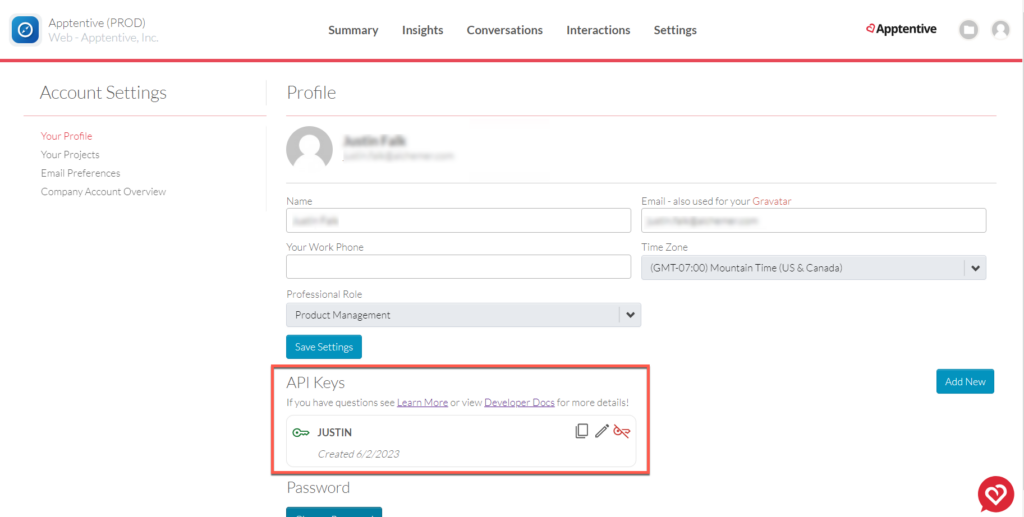Open the user account avatar menu

point(1000,29)
